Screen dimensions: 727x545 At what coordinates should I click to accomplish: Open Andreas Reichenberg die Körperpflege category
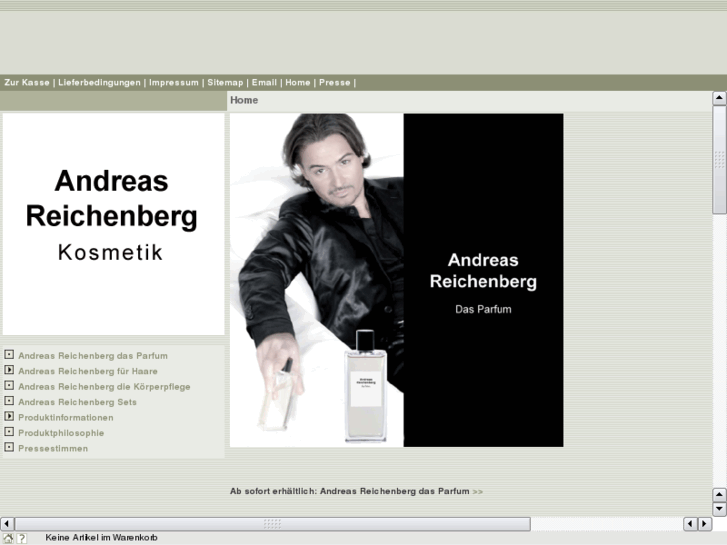[104, 387]
